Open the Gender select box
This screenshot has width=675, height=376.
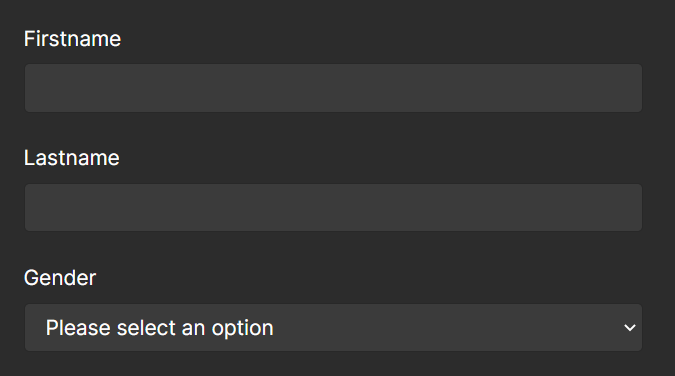point(333,327)
